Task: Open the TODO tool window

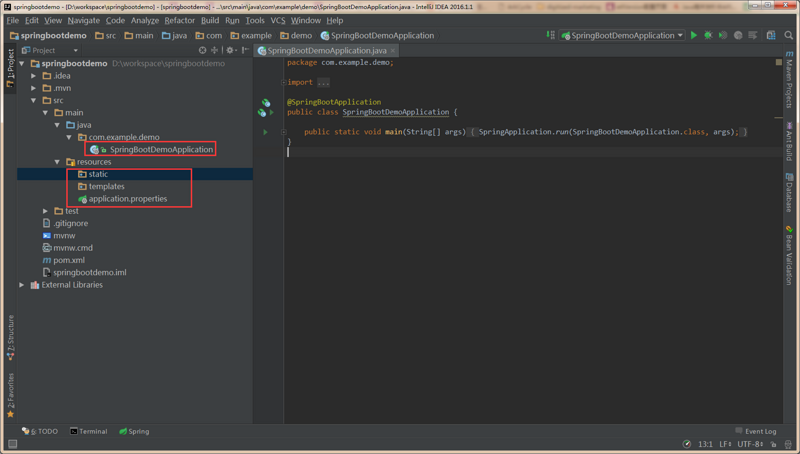Action: click(x=40, y=431)
